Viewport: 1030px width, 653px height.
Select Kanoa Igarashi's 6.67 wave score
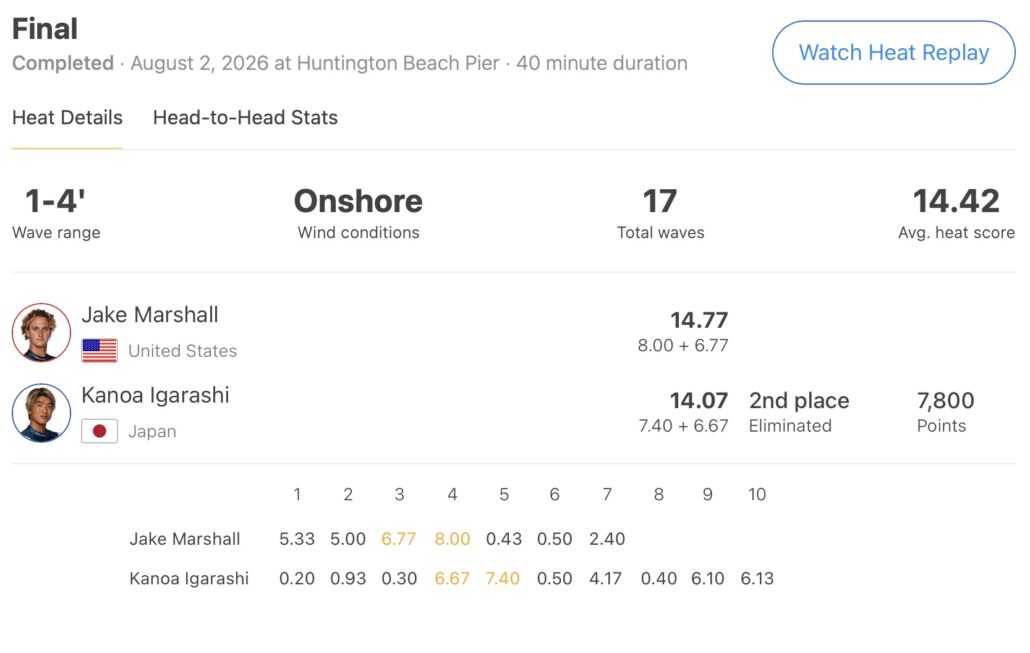click(452, 578)
